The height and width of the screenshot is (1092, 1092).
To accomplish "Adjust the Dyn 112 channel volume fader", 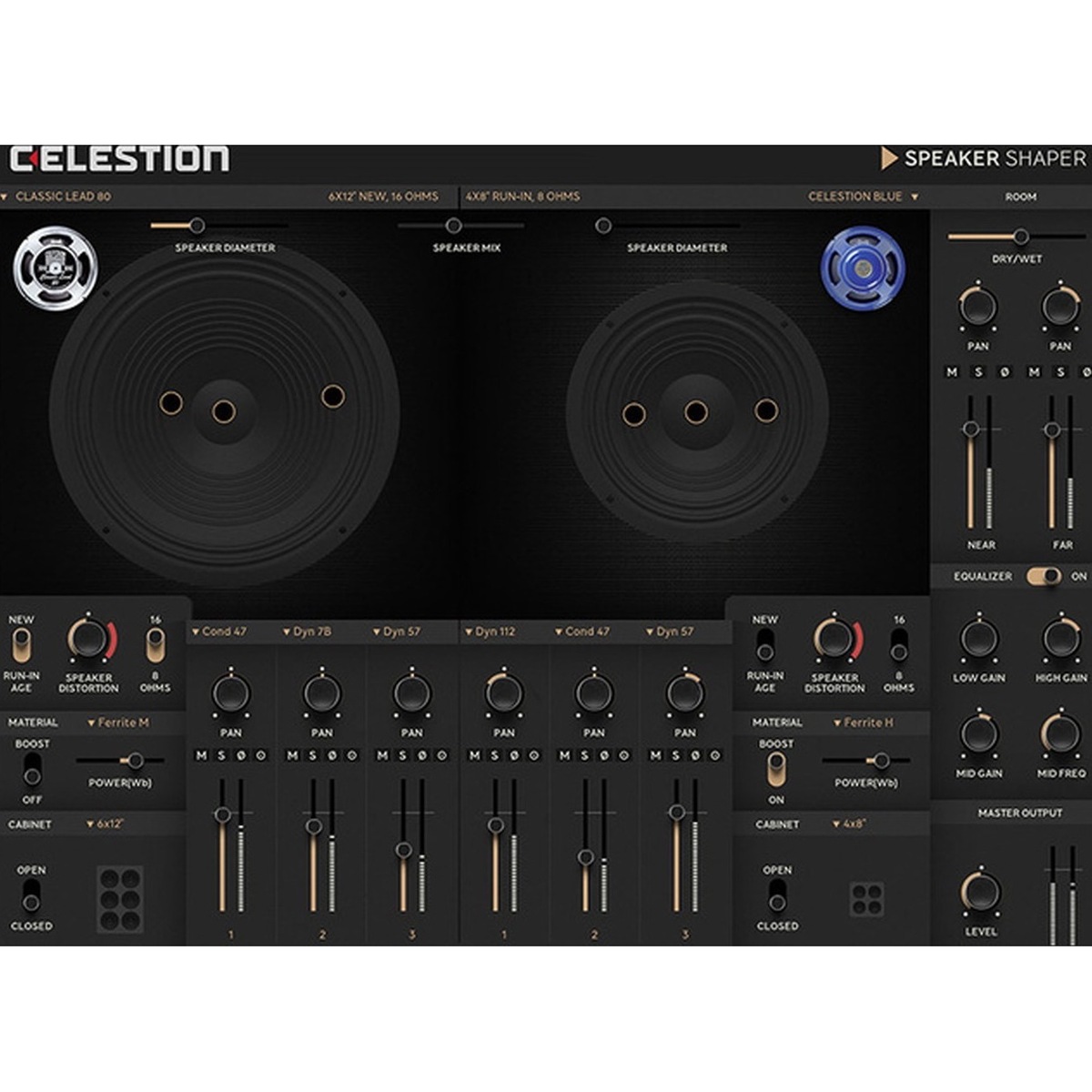I will 495,825.
